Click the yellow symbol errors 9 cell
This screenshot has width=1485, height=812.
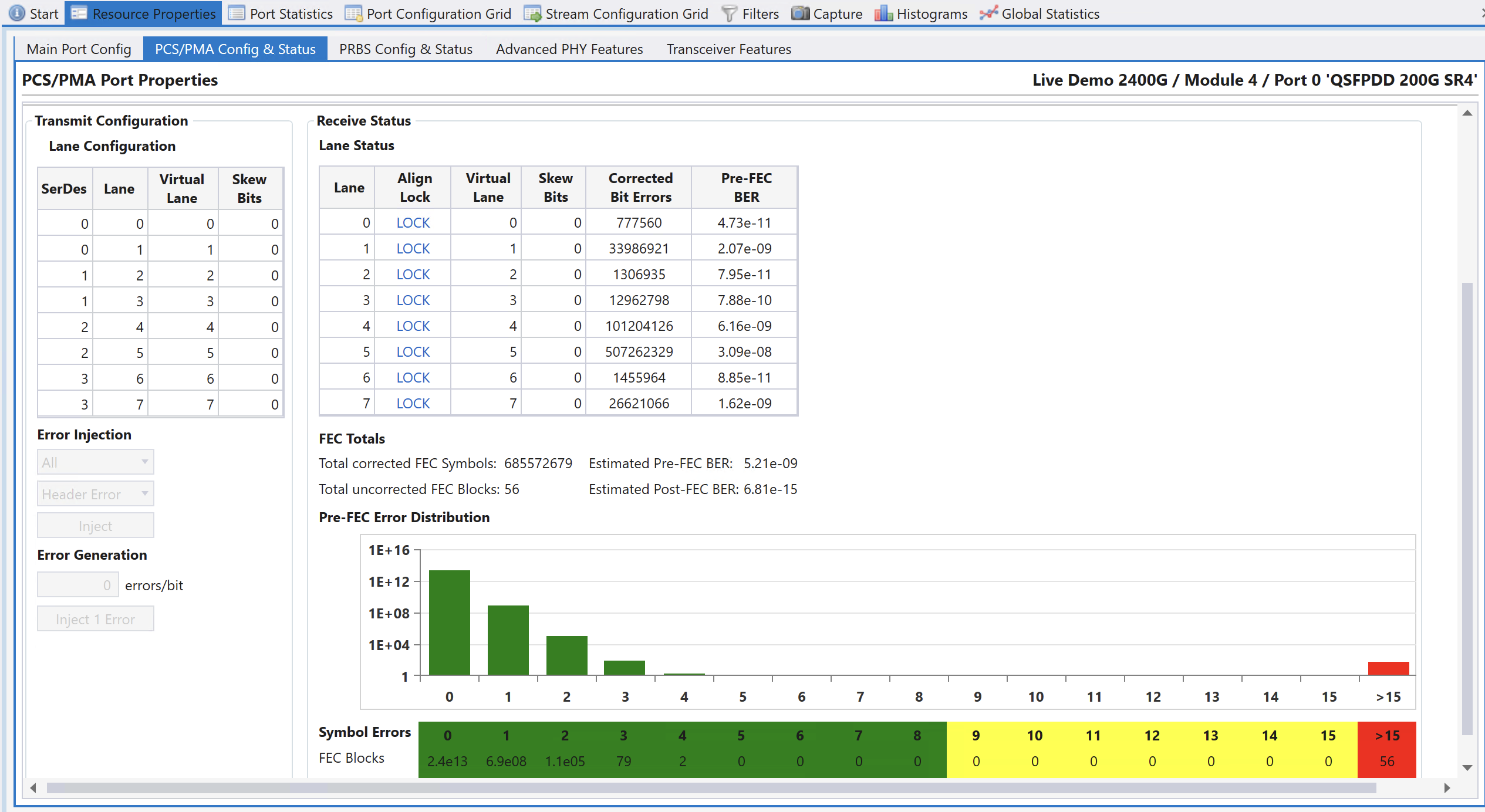click(x=976, y=735)
